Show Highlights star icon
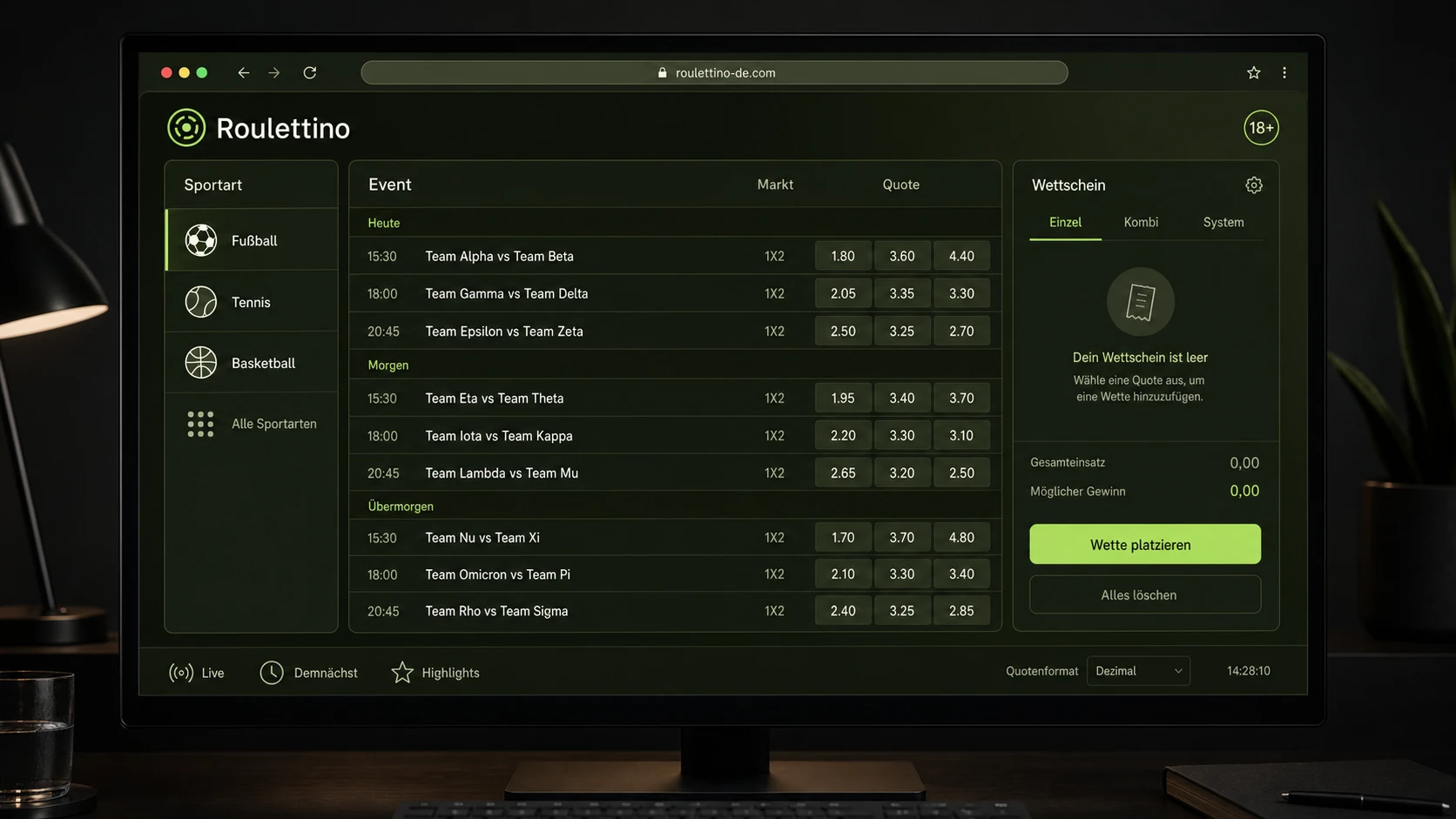 402,673
